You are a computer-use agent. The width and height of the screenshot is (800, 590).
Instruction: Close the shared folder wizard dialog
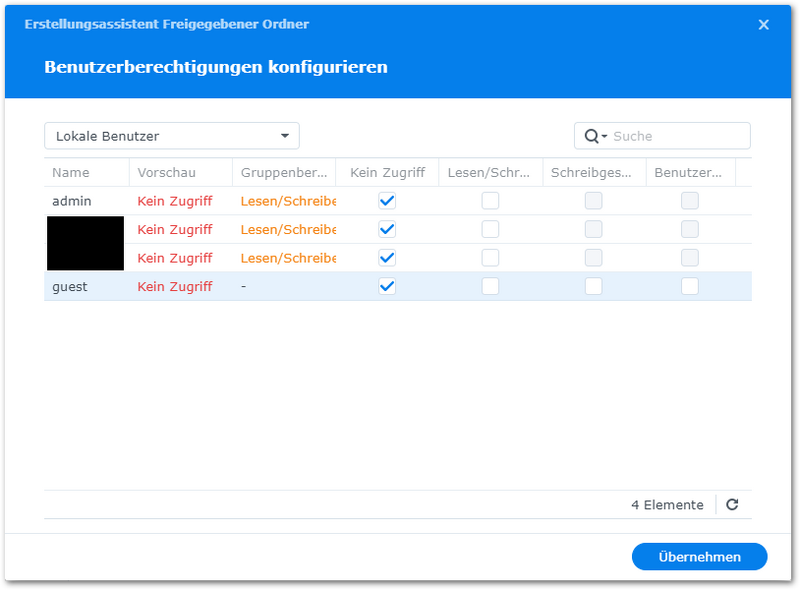[x=764, y=25]
